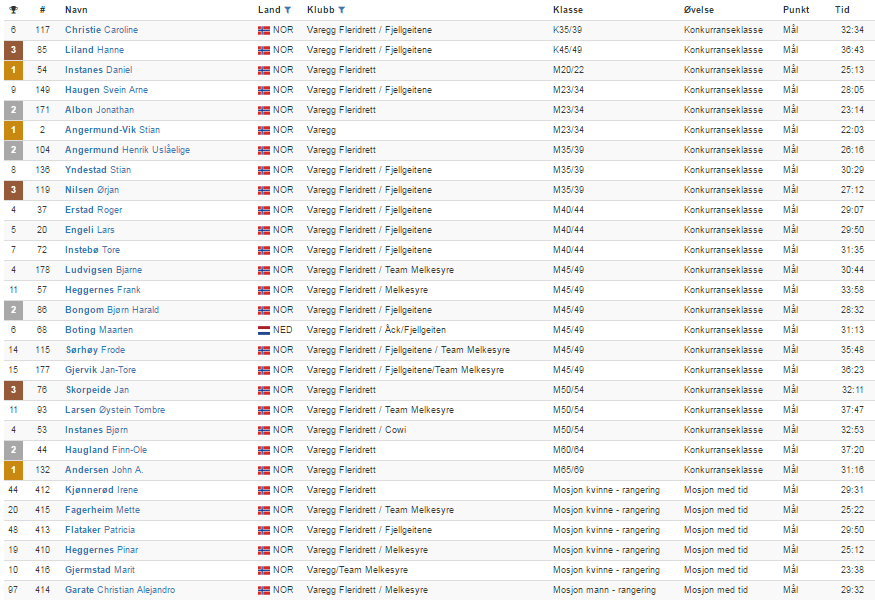Open Kjønnerød Irene's profile link

pos(101,490)
